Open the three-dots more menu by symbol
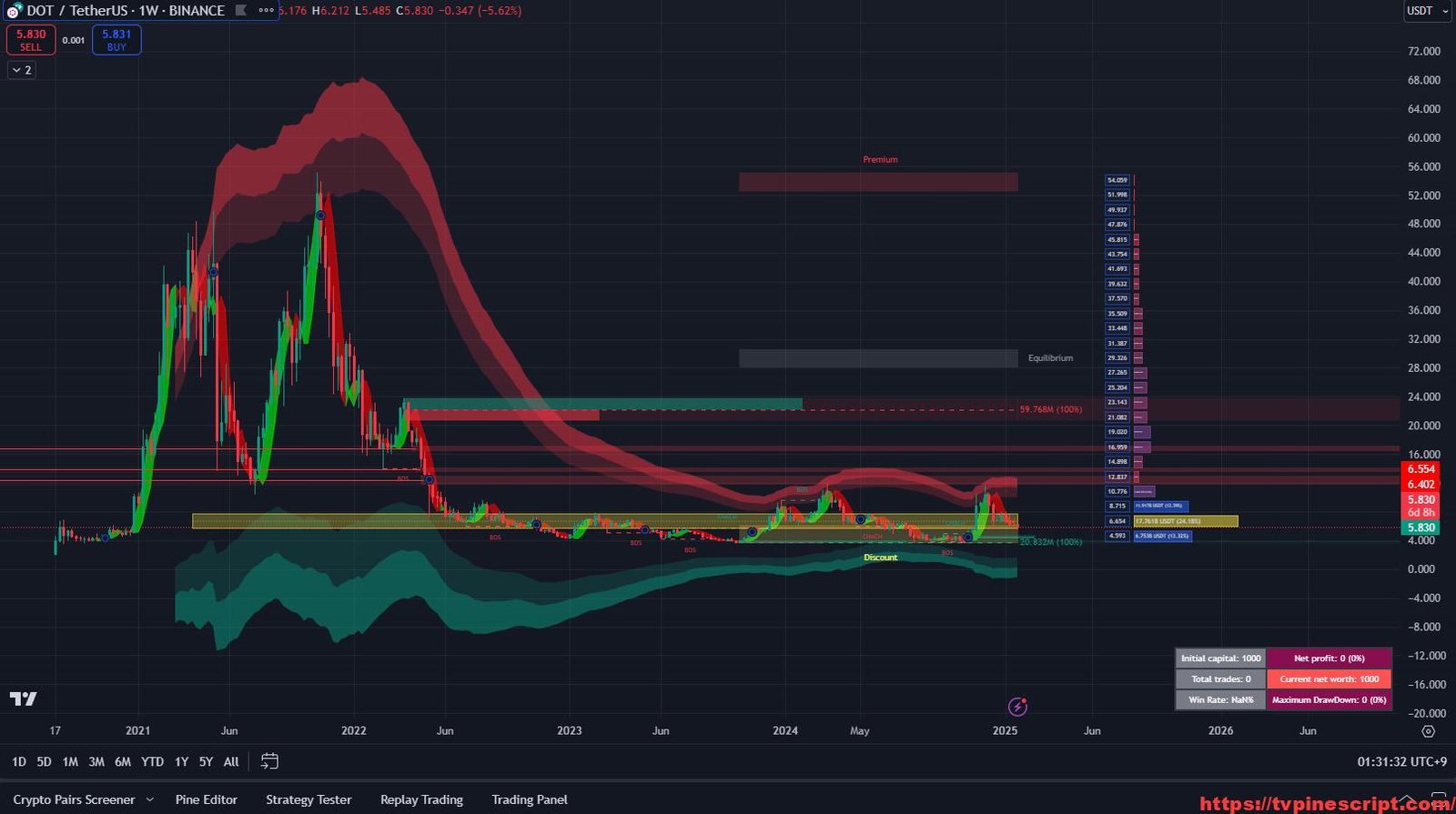 pyautogui.click(x=266, y=11)
